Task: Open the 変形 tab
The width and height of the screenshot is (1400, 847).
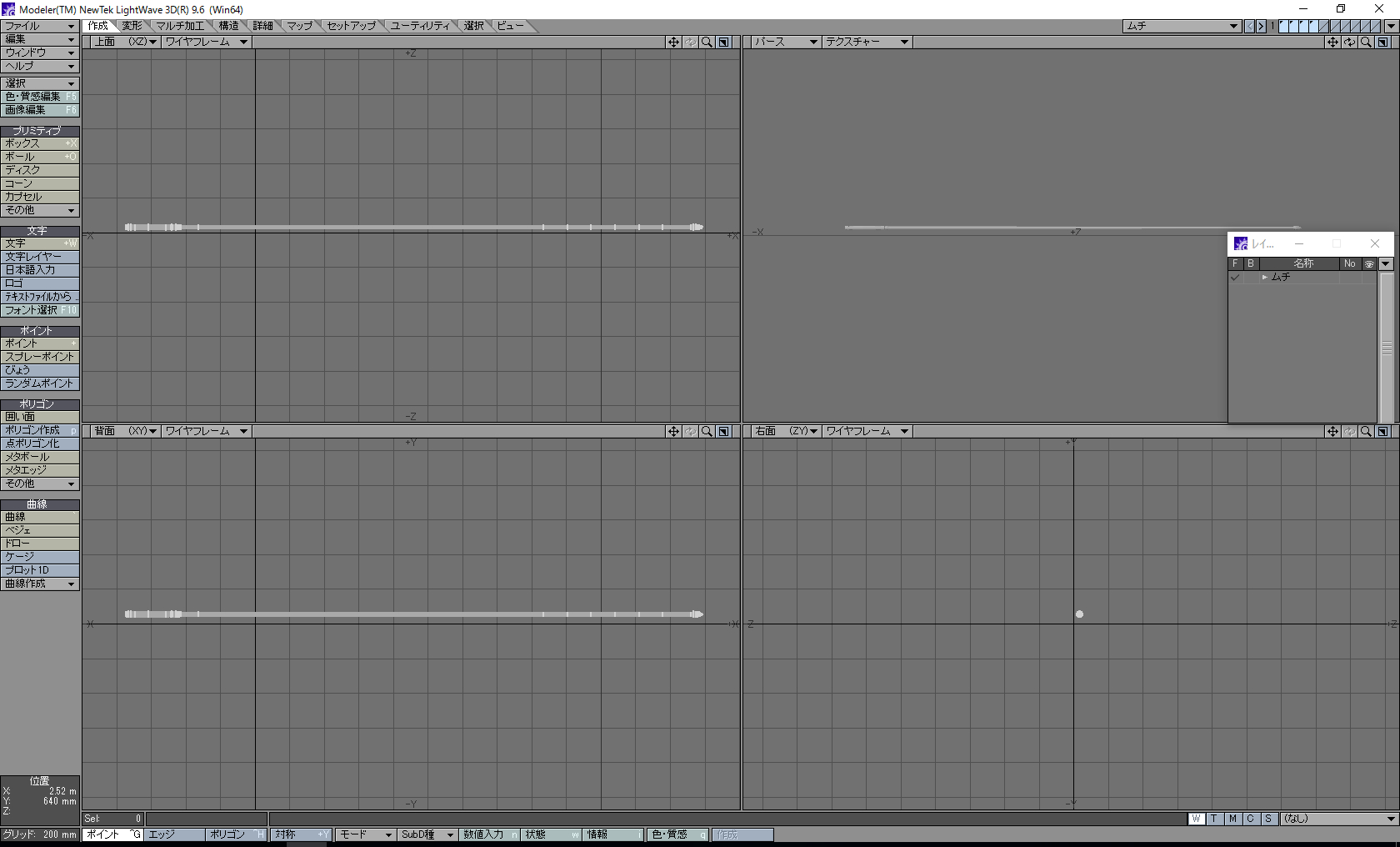Action: coord(132,27)
